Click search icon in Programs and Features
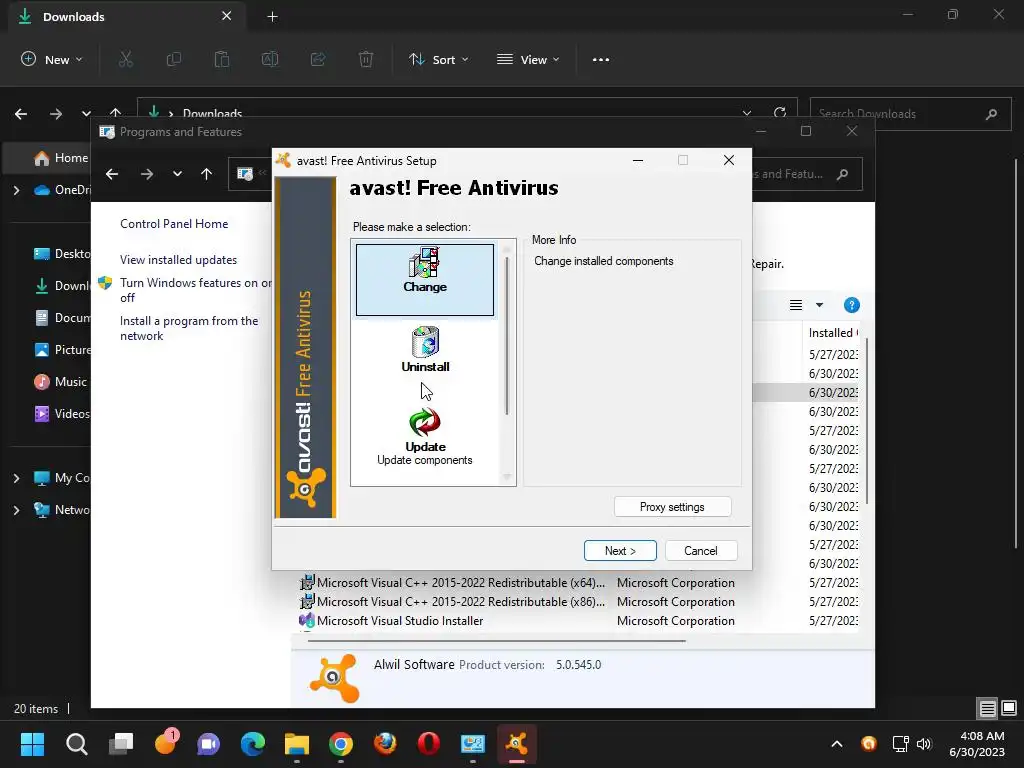 click(842, 174)
